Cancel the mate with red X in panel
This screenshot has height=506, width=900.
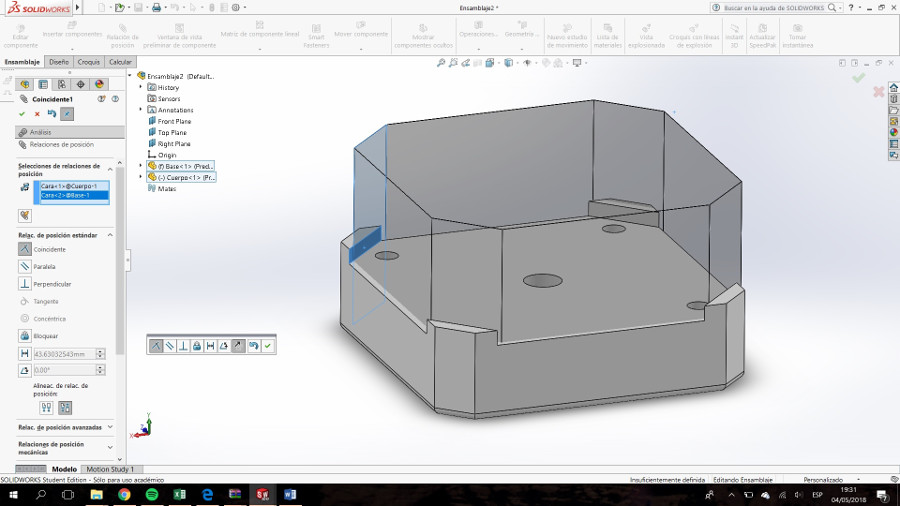pos(37,114)
